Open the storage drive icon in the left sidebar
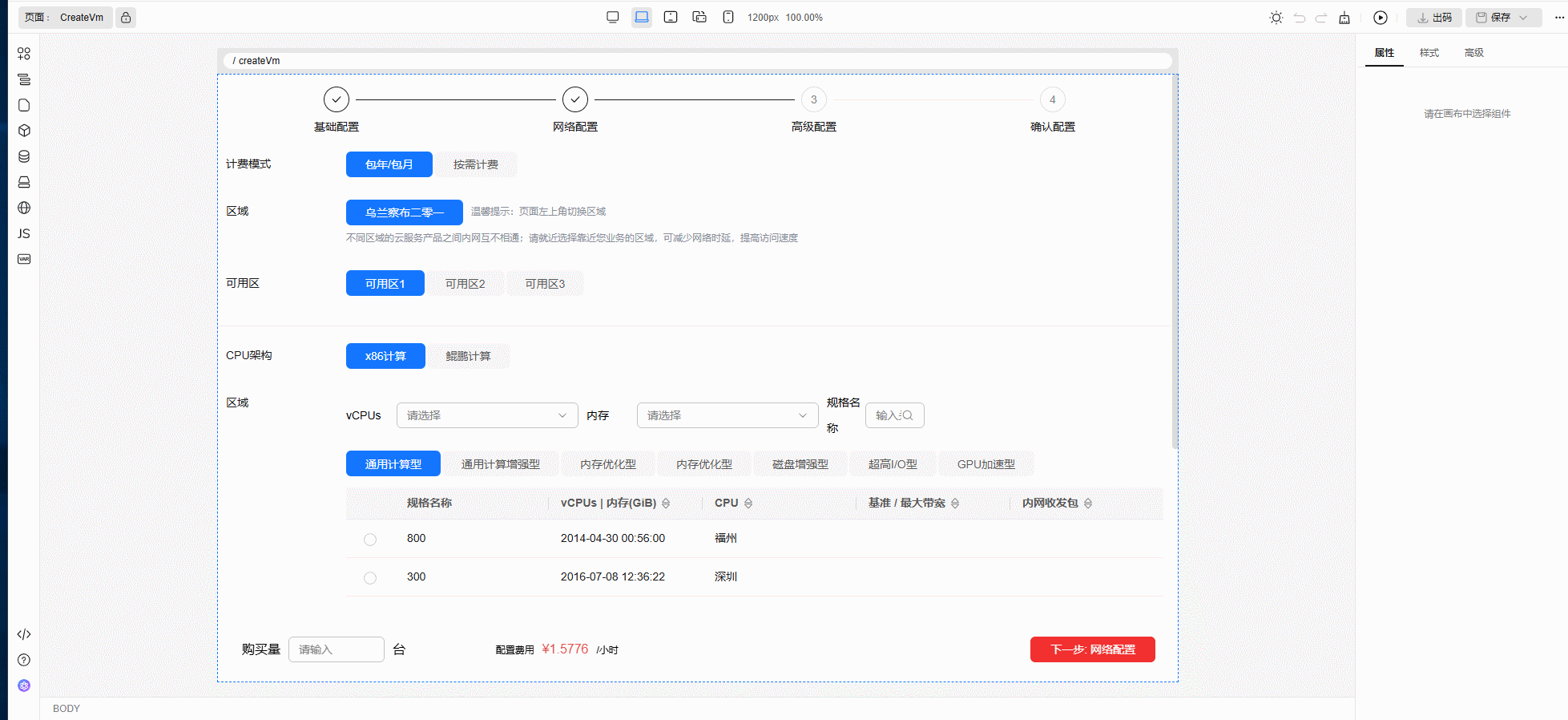This screenshot has height=720, width=1568. (x=24, y=182)
